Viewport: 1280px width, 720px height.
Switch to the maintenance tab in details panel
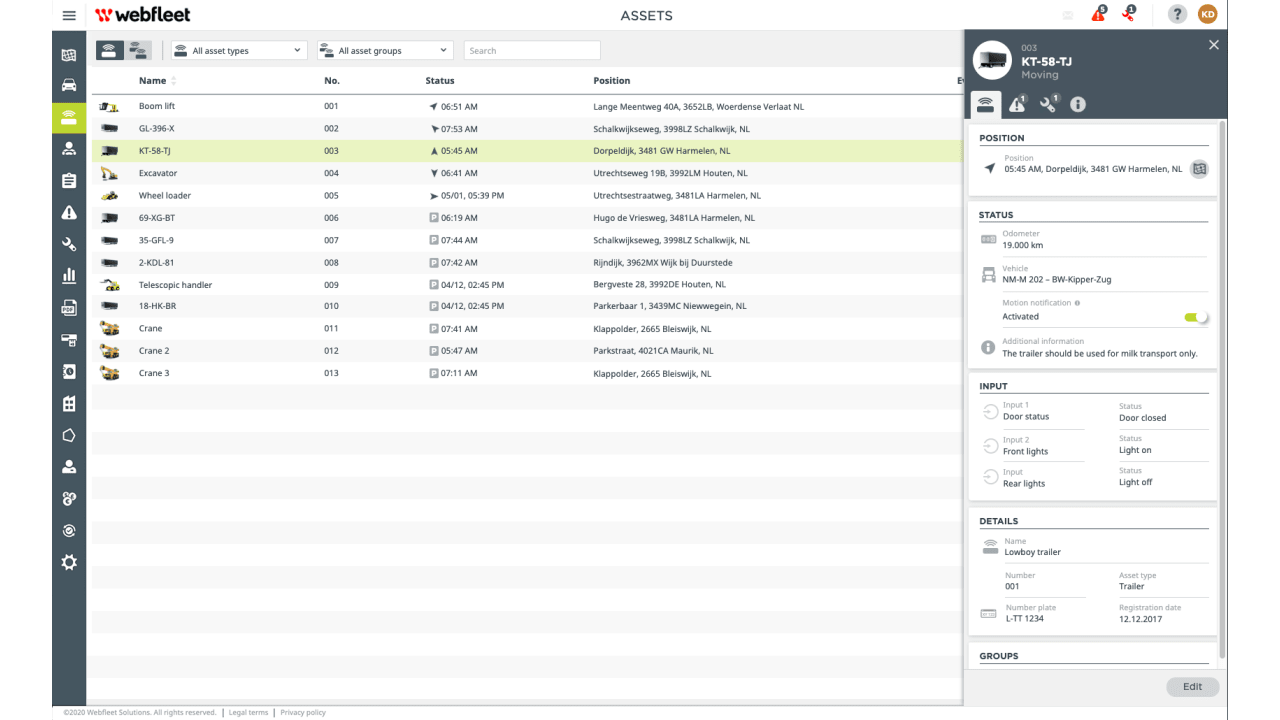pyautogui.click(x=1049, y=104)
